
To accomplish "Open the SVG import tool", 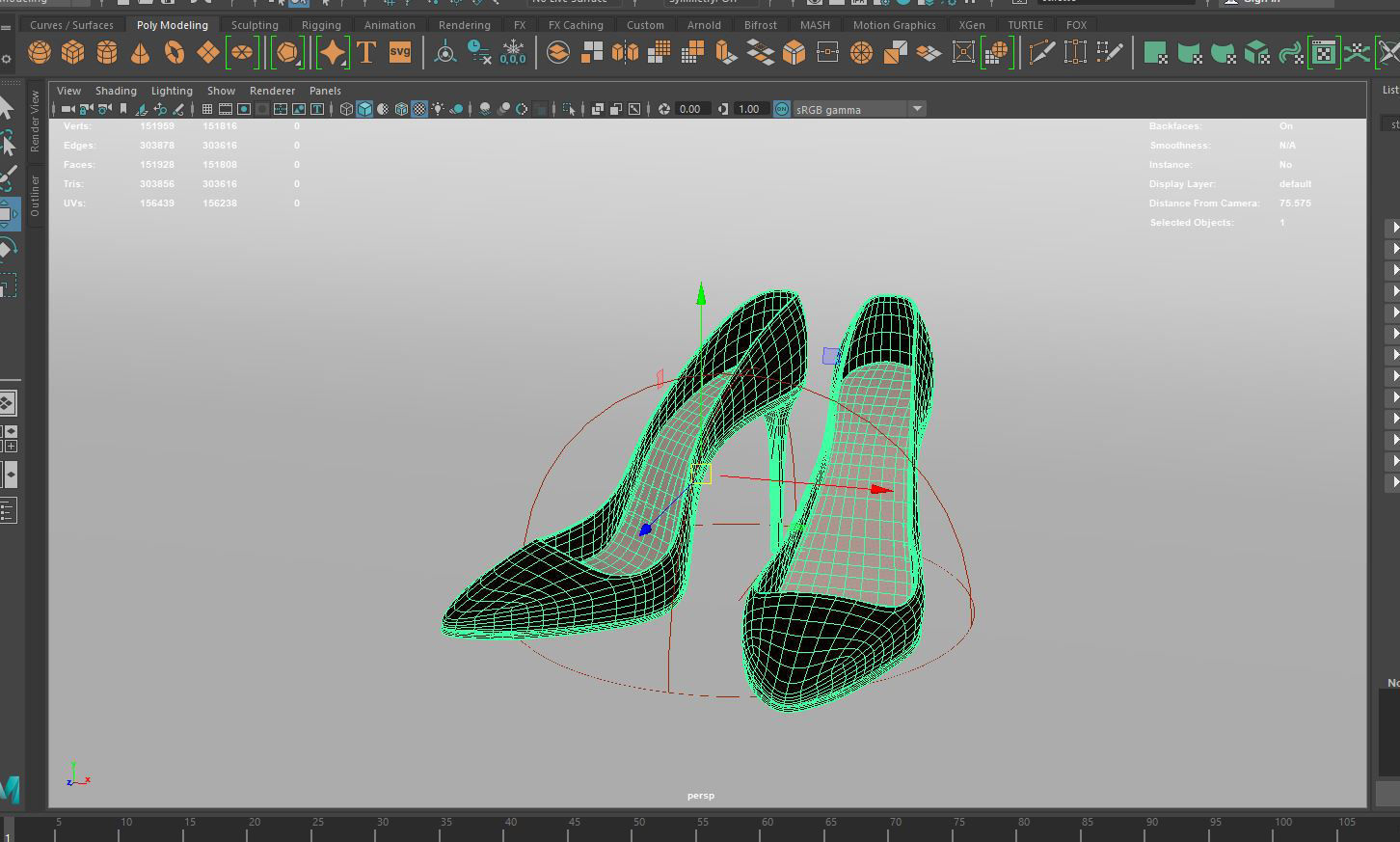I will (400, 52).
